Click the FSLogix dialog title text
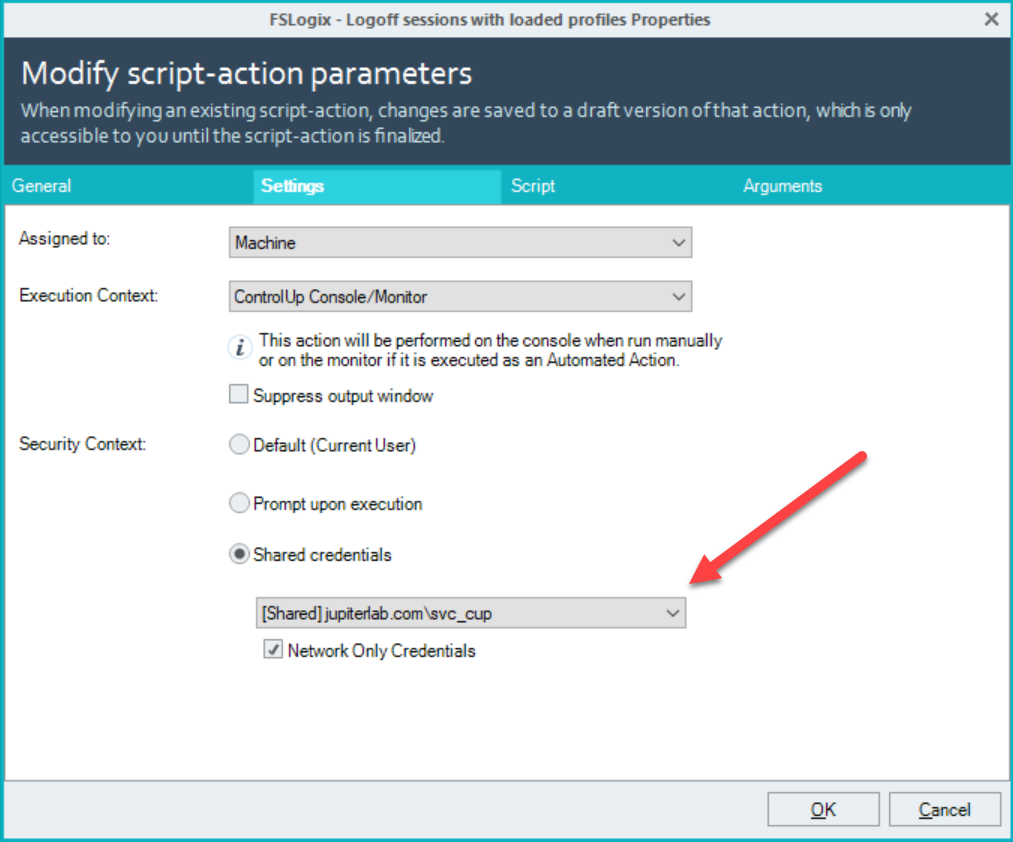This screenshot has height=842, width=1013. tap(490, 20)
